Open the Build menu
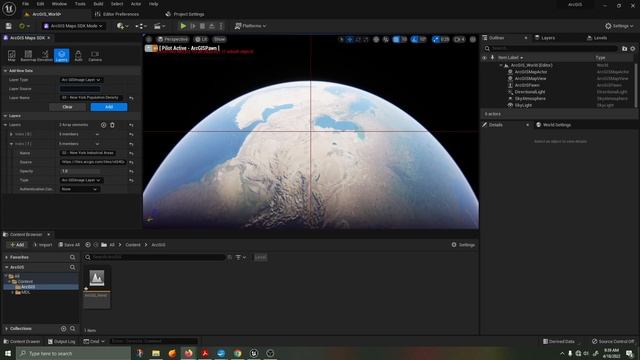Viewport: 640px width, 360px height. click(x=98, y=4)
